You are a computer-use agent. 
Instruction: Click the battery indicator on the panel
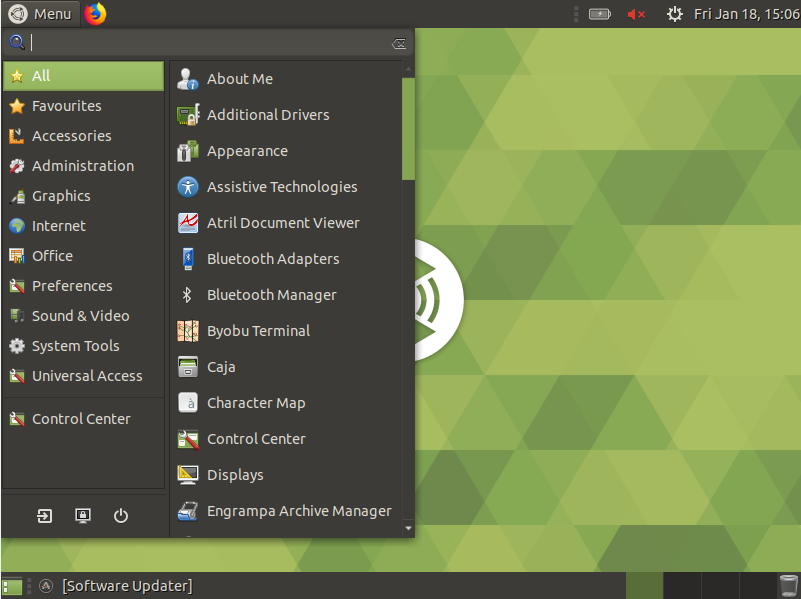click(x=600, y=13)
